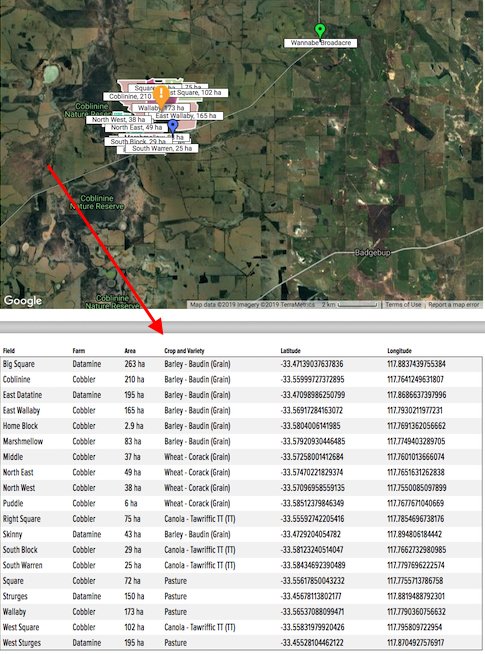485x654 pixels.
Task: Select the West Square, 102 ha map label
Action: [196, 93]
